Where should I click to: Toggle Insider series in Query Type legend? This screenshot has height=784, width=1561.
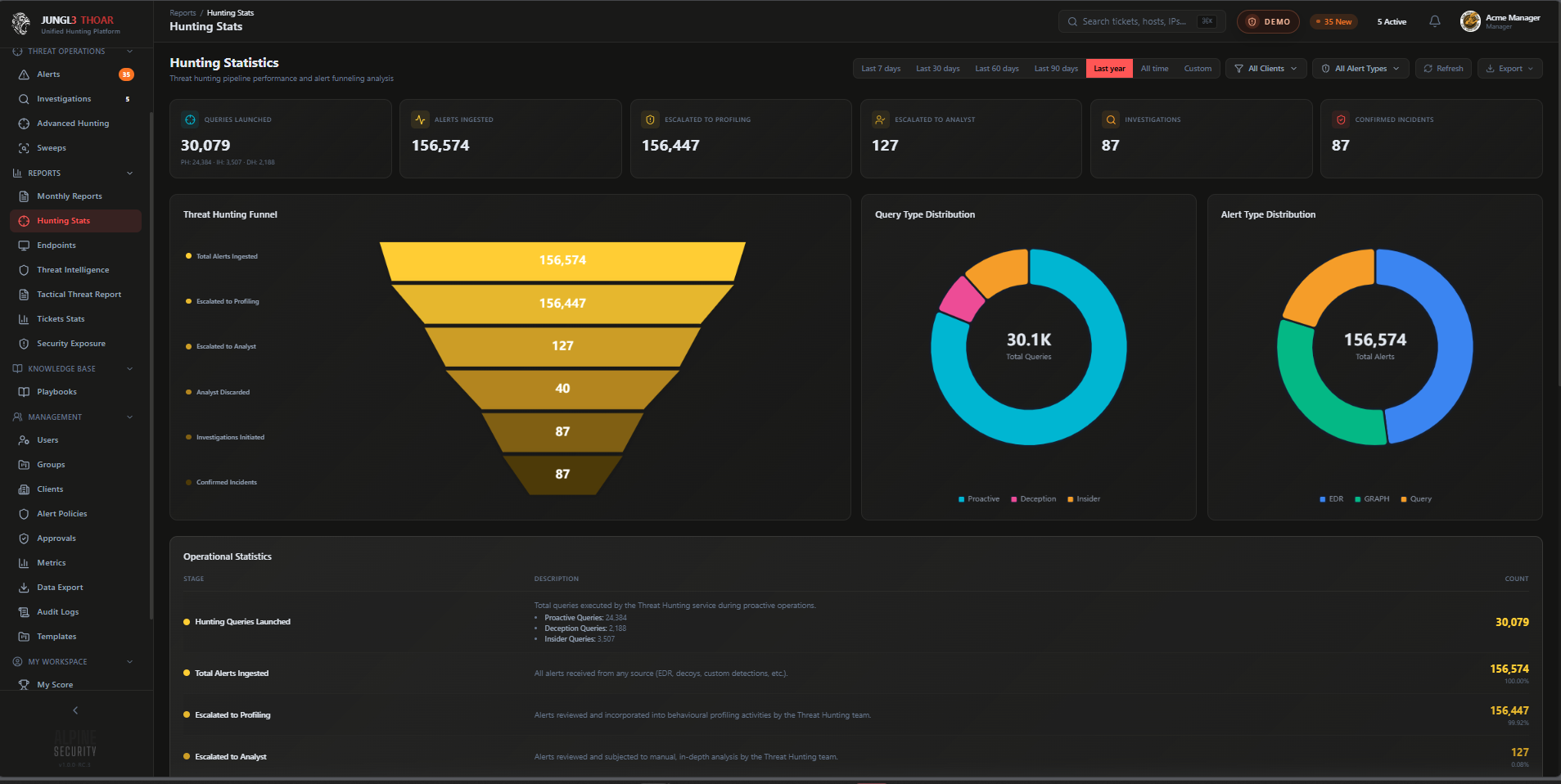(x=1084, y=499)
